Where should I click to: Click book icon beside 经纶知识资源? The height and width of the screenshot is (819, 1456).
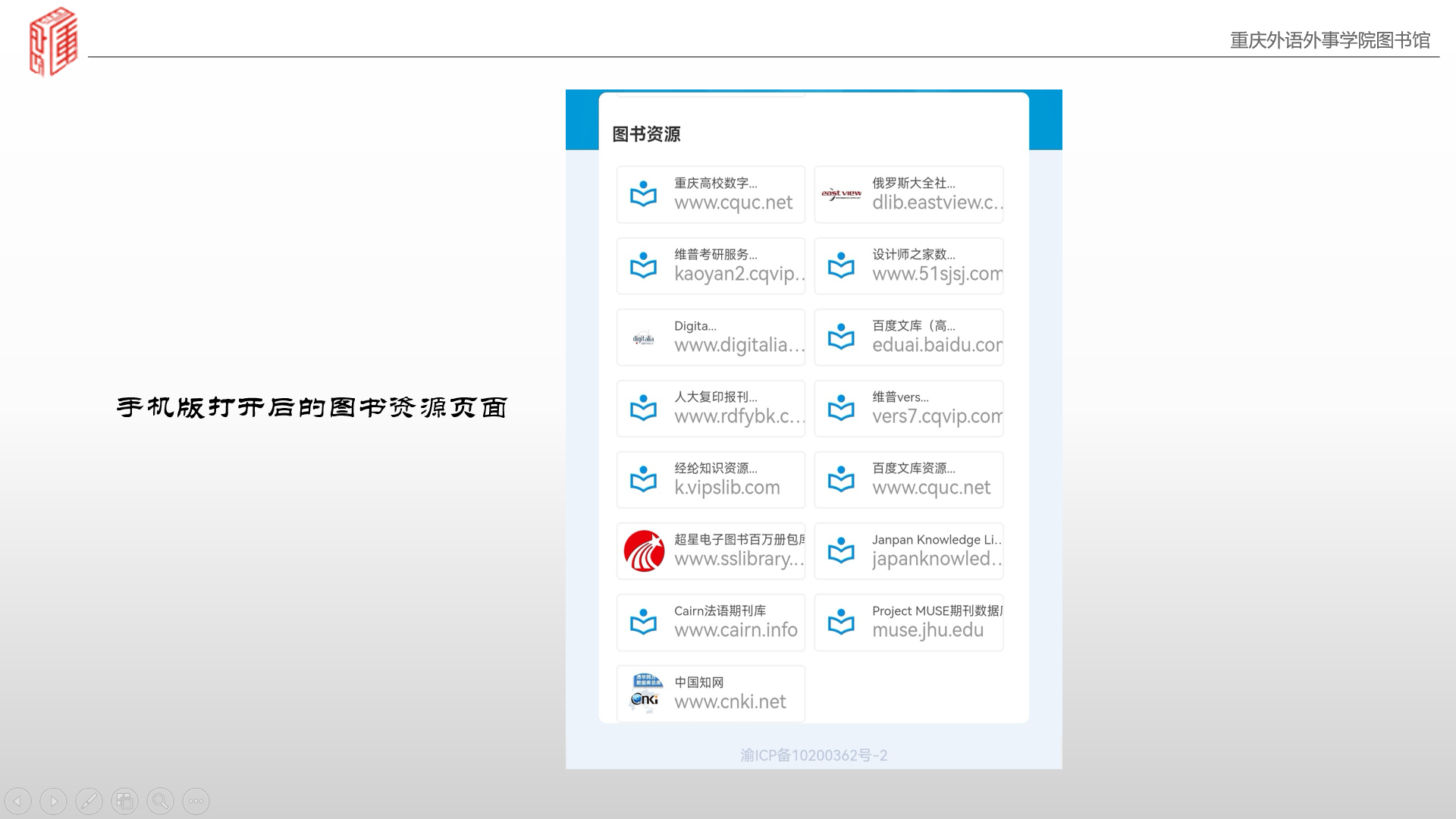(643, 479)
